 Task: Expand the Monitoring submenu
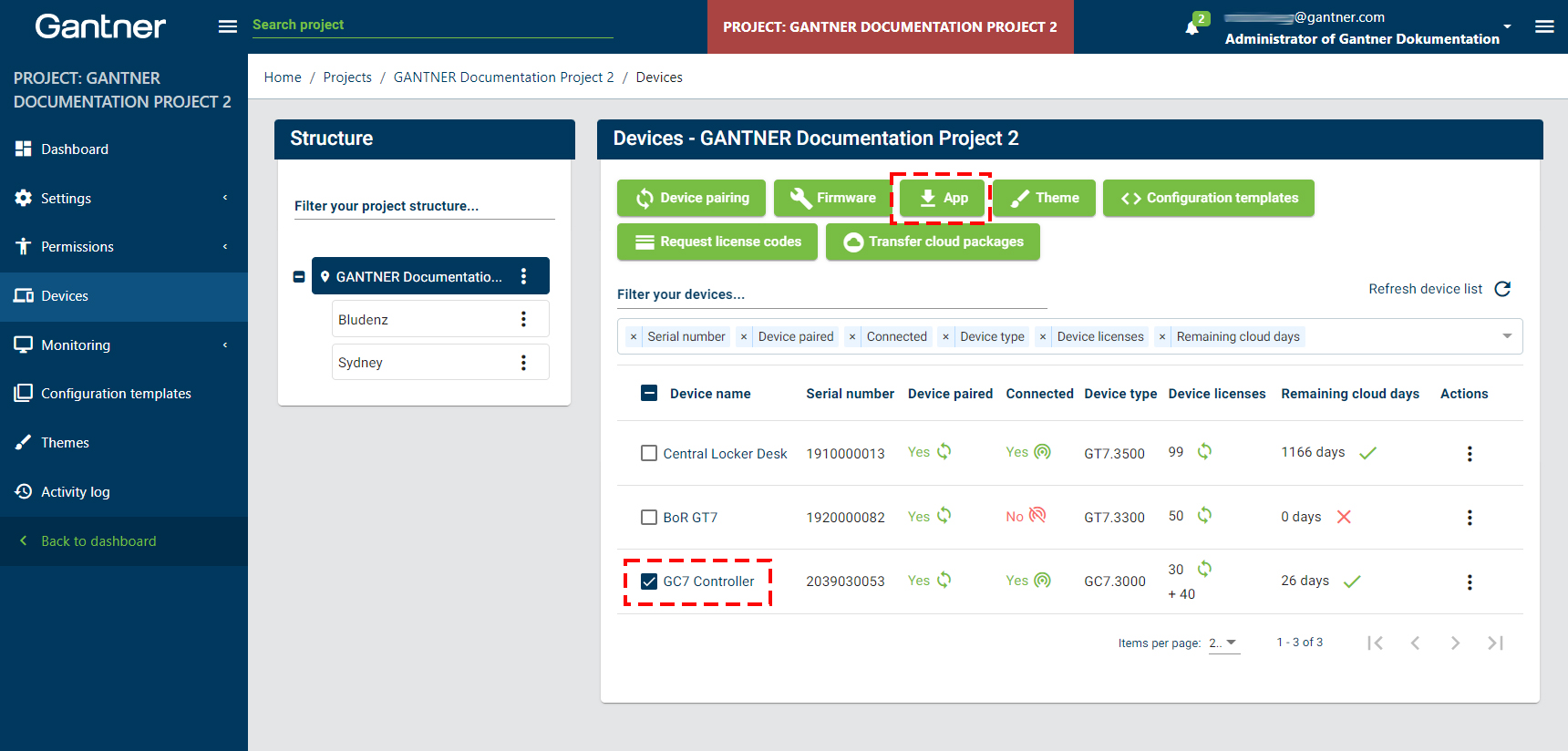[x=225, y=345]
